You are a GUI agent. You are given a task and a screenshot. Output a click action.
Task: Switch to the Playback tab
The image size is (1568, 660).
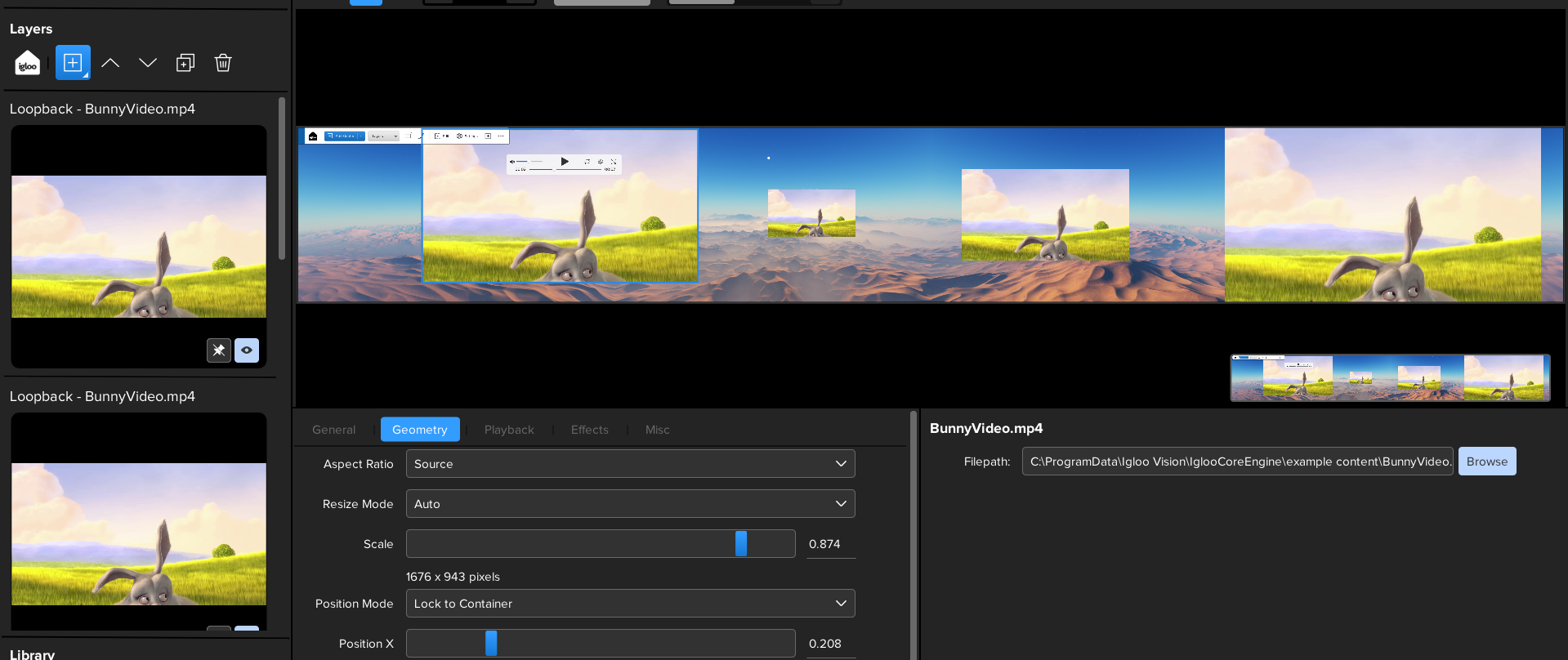point(508,430)
